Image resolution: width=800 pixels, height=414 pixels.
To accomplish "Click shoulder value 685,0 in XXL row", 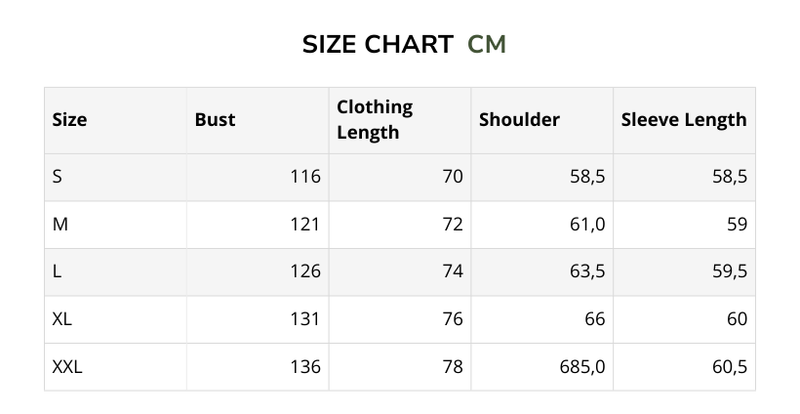I will [580, 367].
